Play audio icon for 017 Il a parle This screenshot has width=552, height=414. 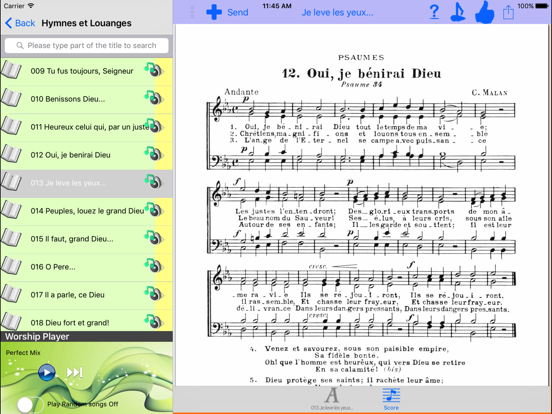pyautogui.click(x=154, y=294)
